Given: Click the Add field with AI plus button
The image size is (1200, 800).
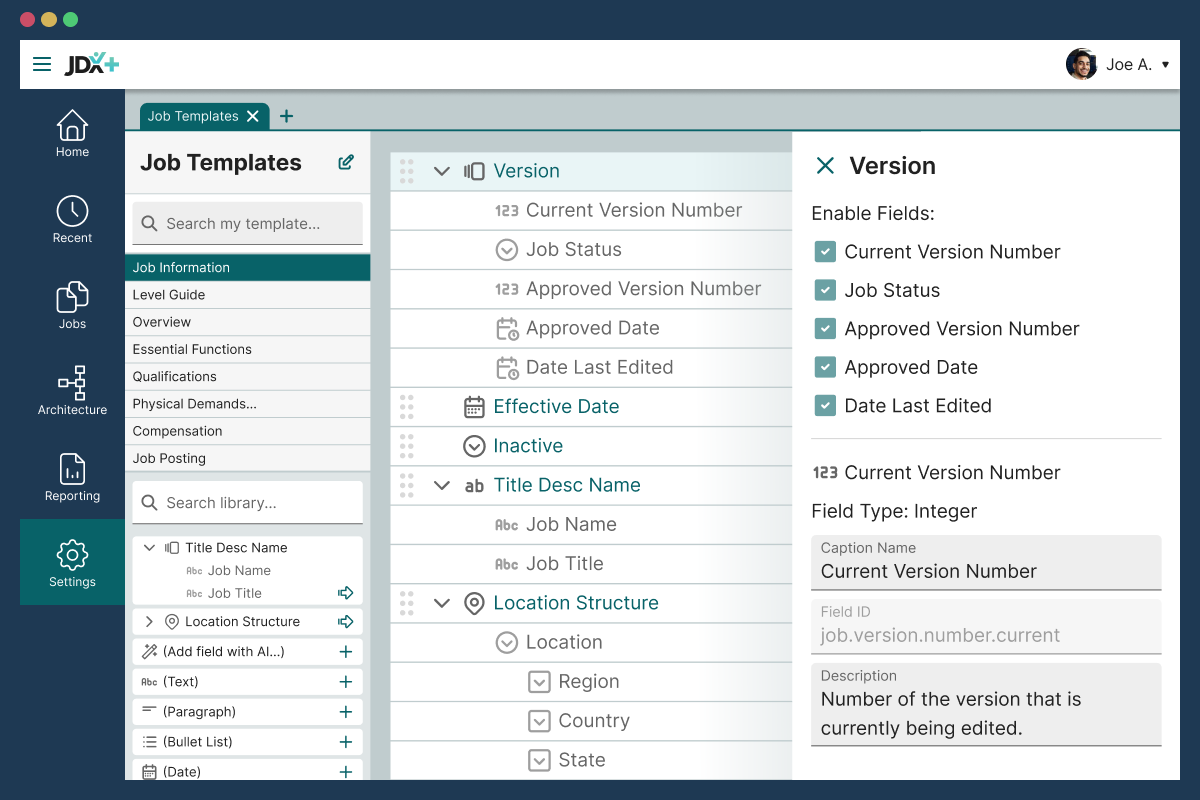Looking at the screenshot, I should pos(346,652).
